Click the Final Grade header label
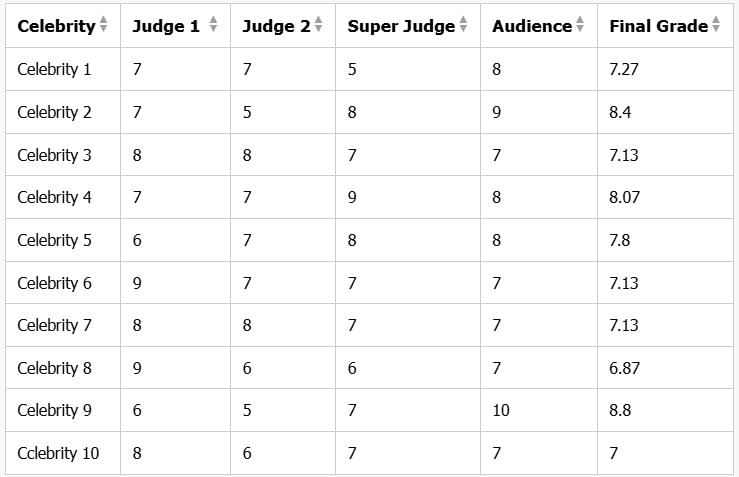739x477 pixels. click(658, 26)
